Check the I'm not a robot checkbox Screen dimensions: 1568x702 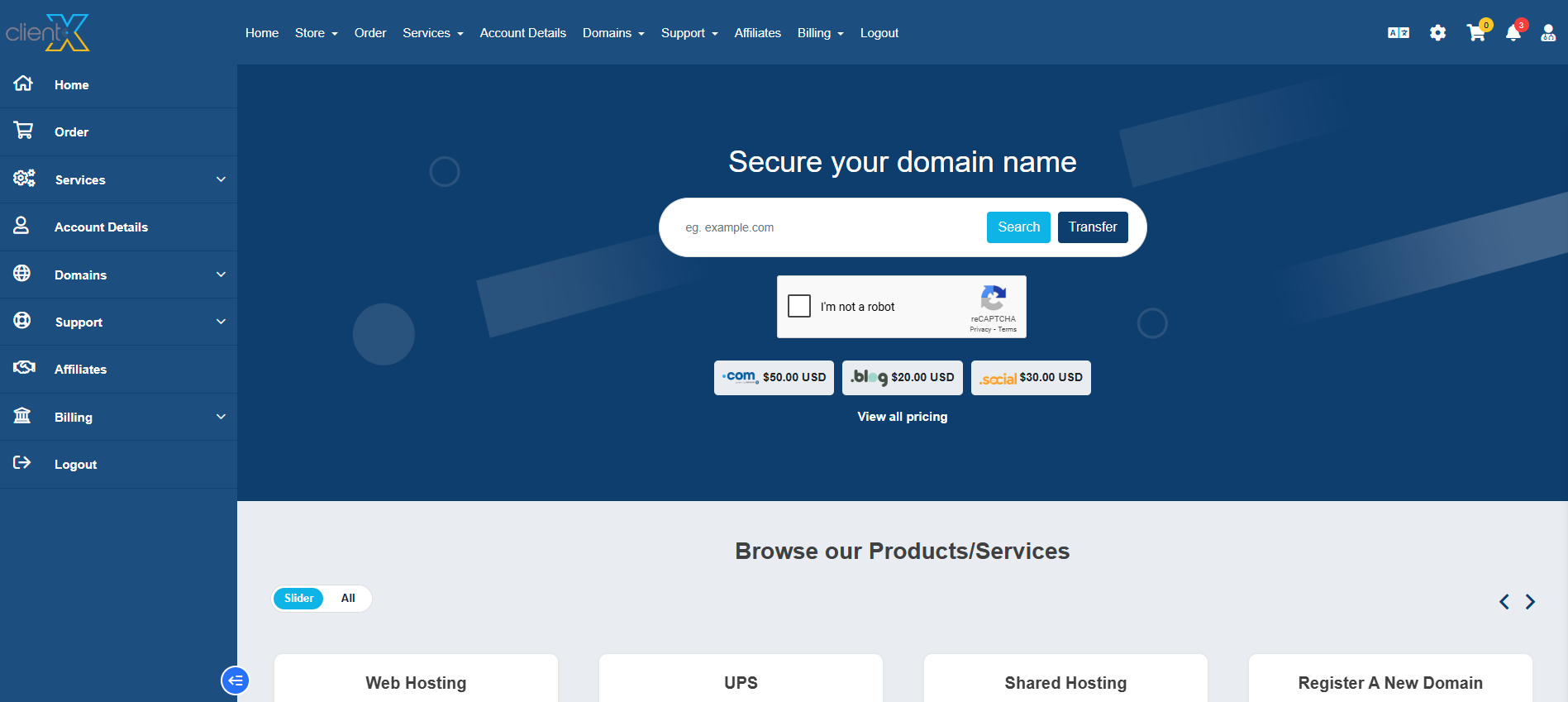pos(799,306)
